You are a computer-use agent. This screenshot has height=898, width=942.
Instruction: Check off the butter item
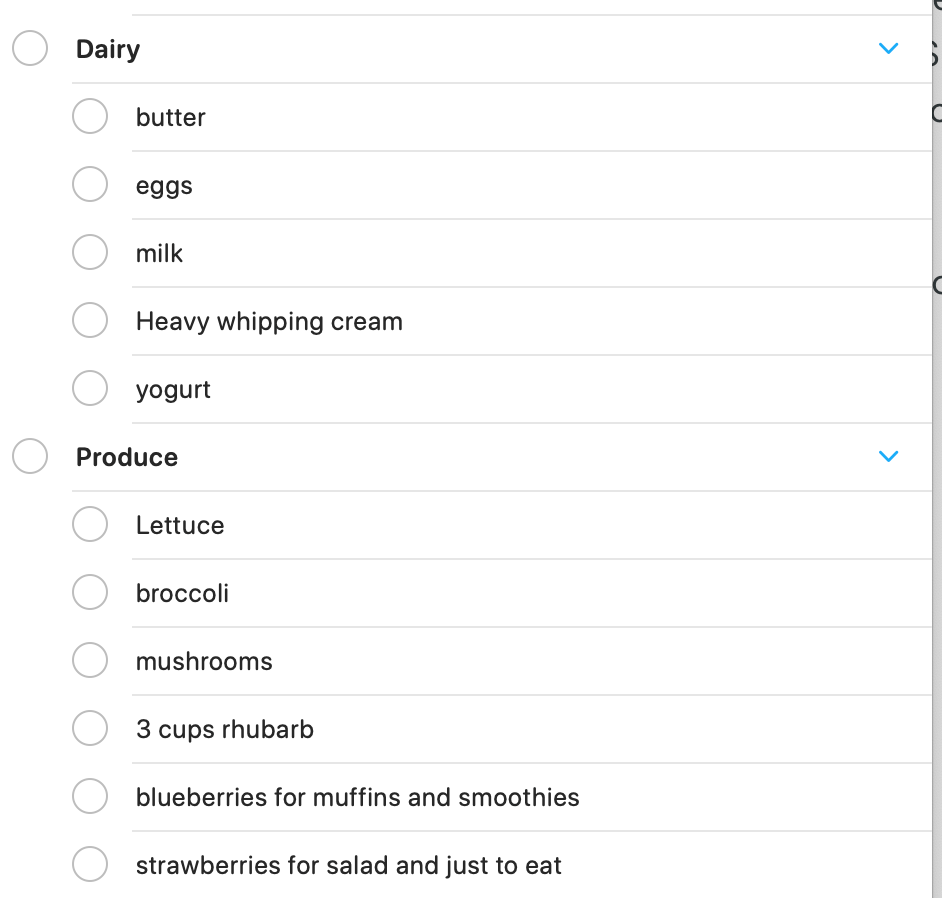click(x=90, y=117)
